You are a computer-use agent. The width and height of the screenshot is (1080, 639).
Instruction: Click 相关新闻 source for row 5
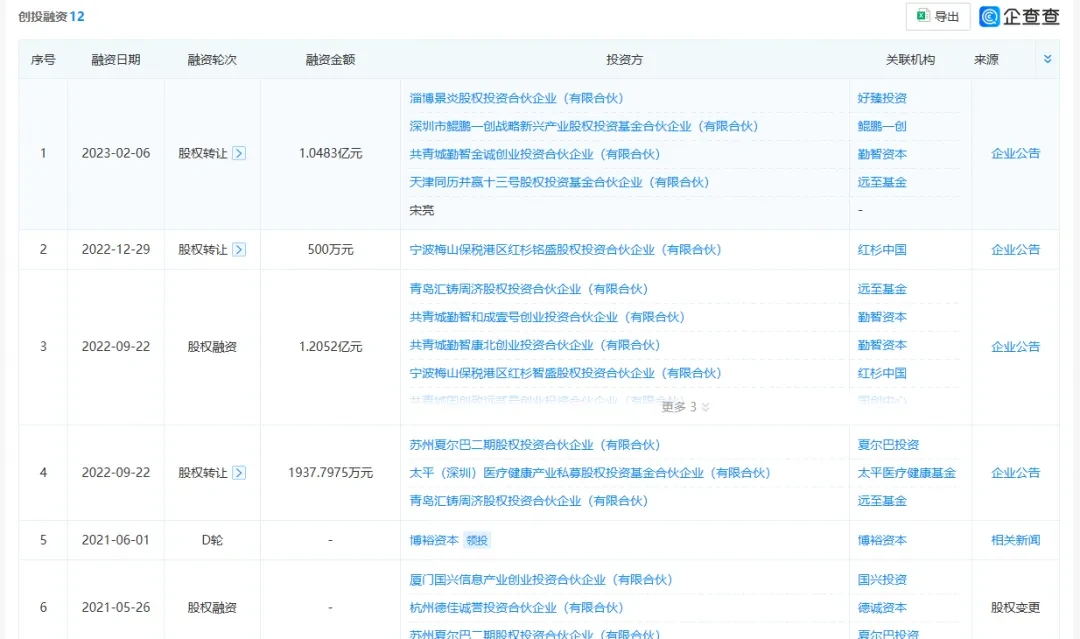pyautogui.click(x=1015, y=541)
